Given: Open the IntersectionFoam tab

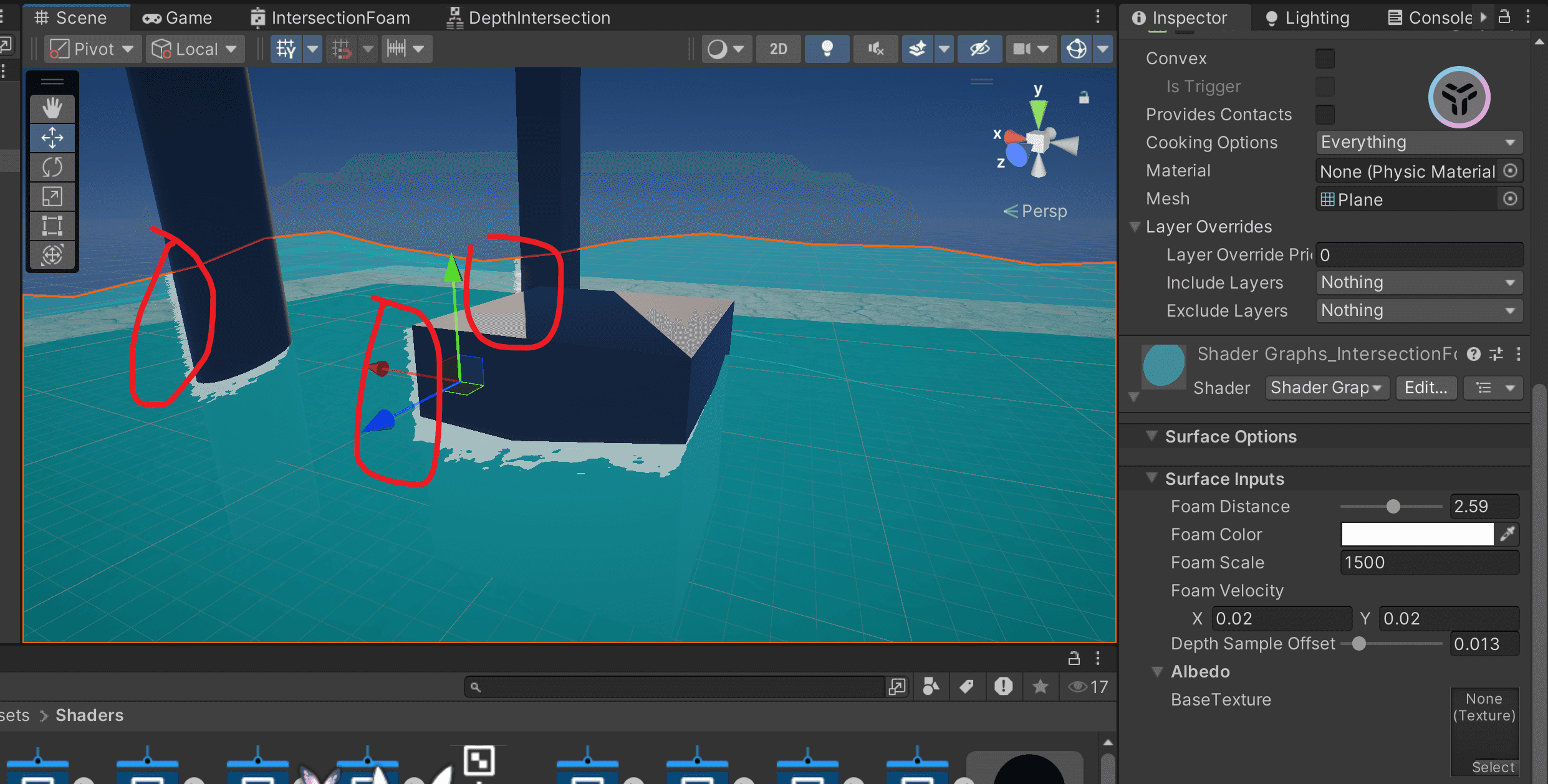Looking at the screenshot, I should [330, 17].
